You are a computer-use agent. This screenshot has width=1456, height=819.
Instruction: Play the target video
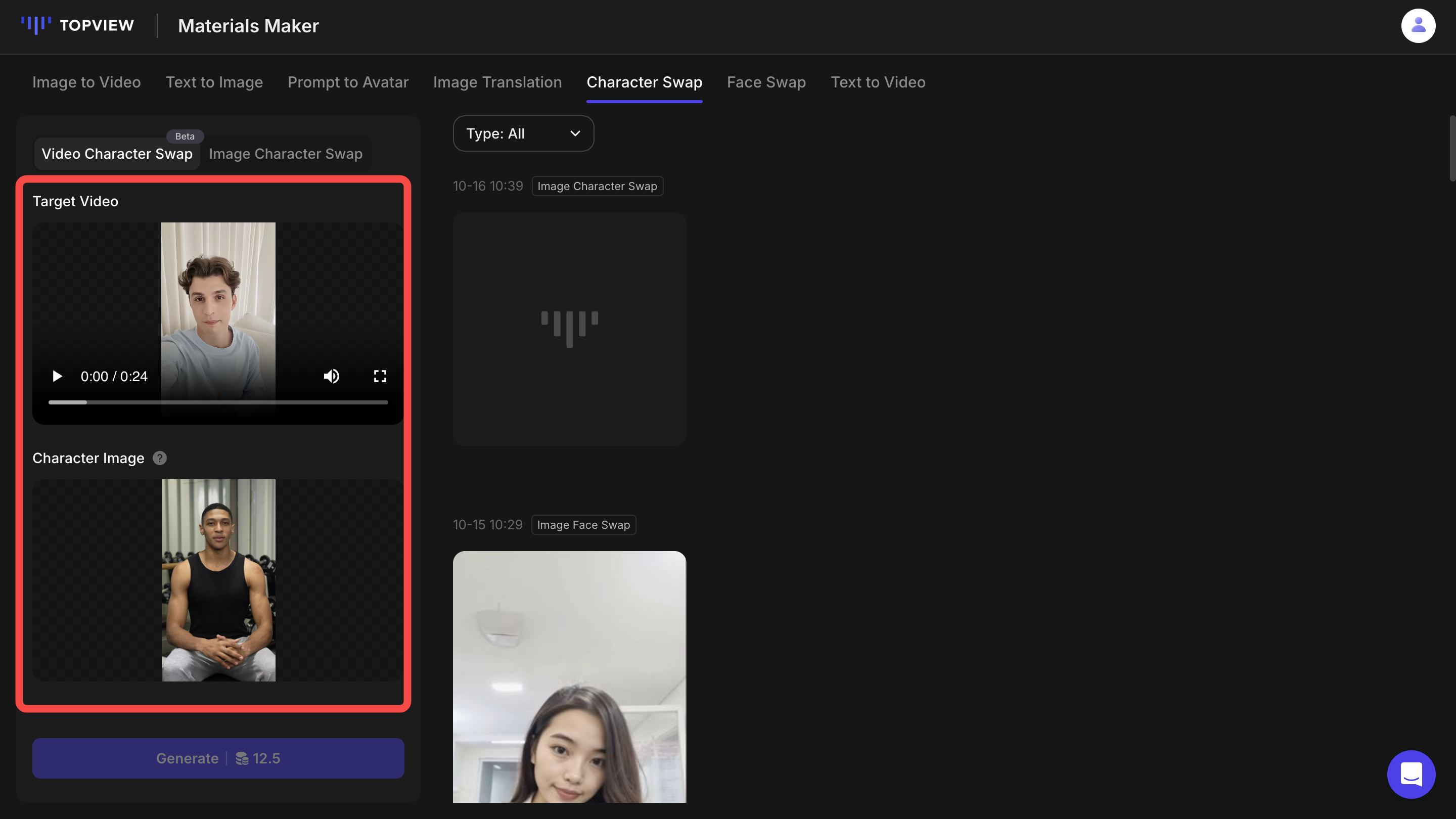[x=57, y=376]
